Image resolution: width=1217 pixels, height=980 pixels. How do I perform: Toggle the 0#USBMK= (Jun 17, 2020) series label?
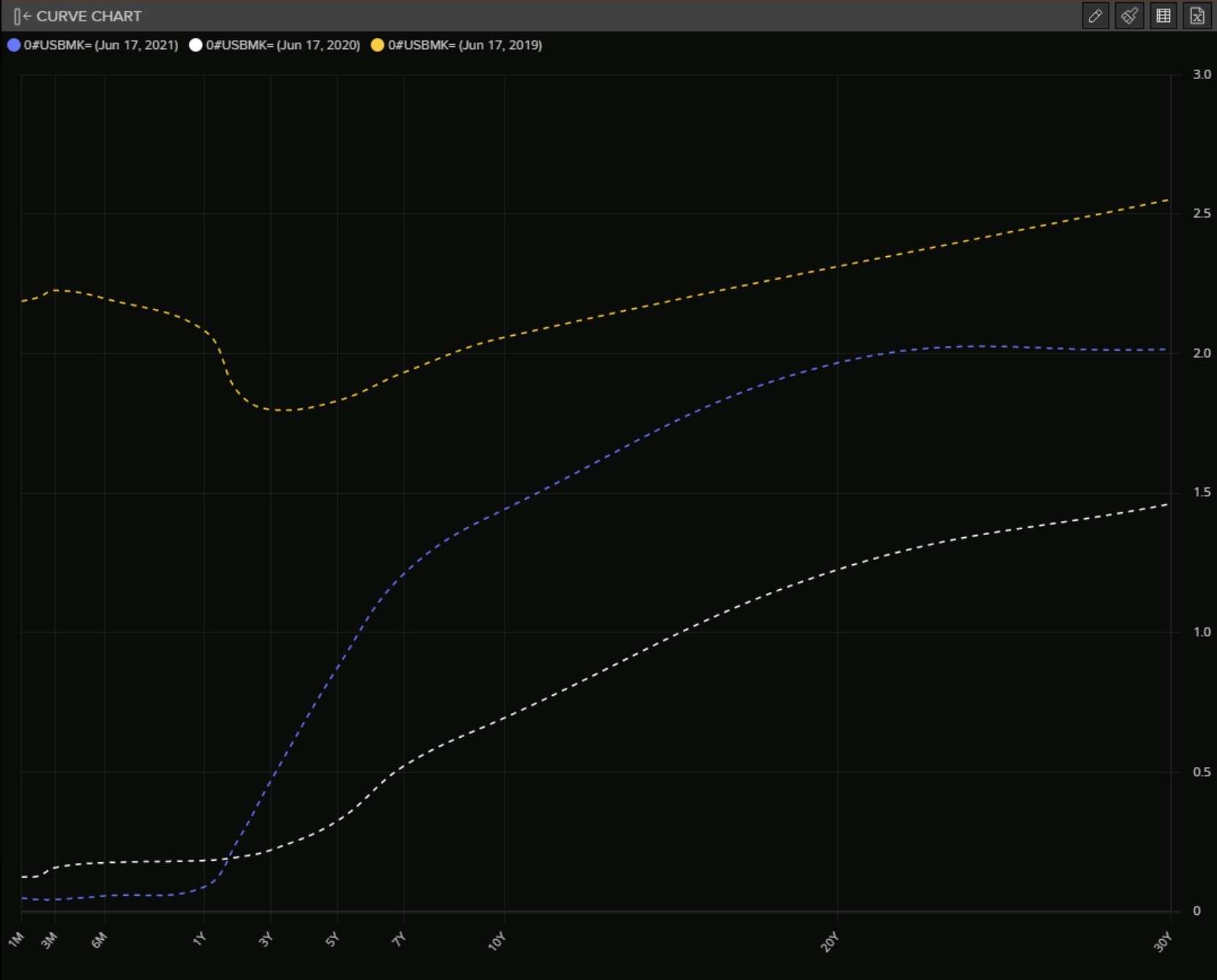[x=283, y=45]
